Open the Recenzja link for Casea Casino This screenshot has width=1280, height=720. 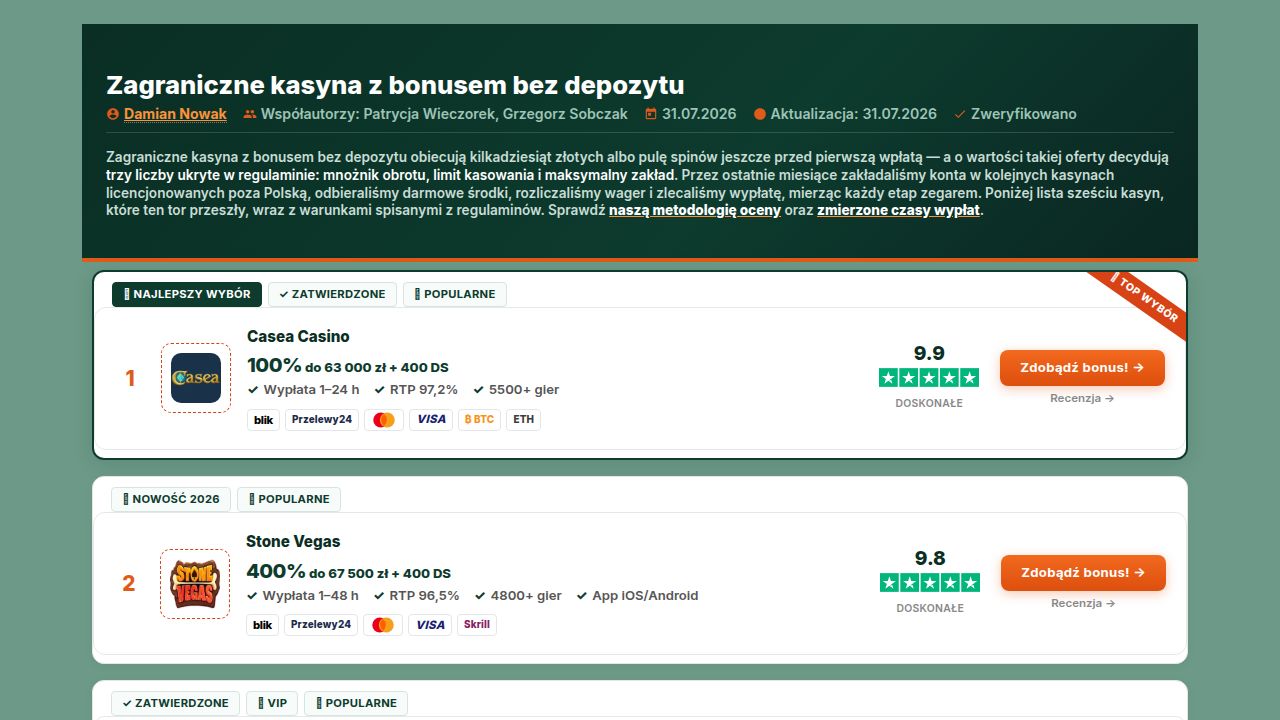click(1082, 398)
